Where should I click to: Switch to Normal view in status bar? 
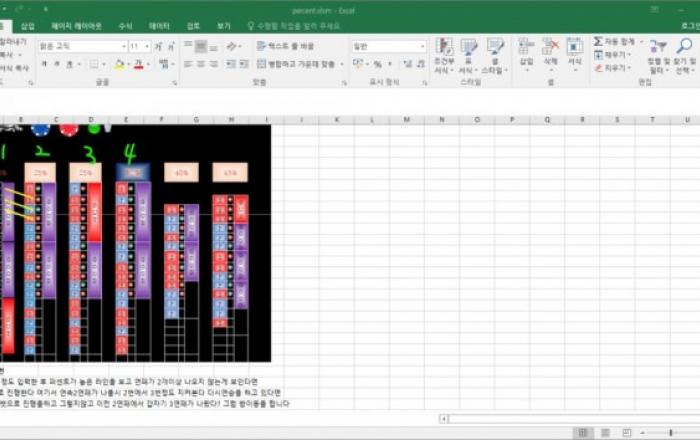point(583,432)
